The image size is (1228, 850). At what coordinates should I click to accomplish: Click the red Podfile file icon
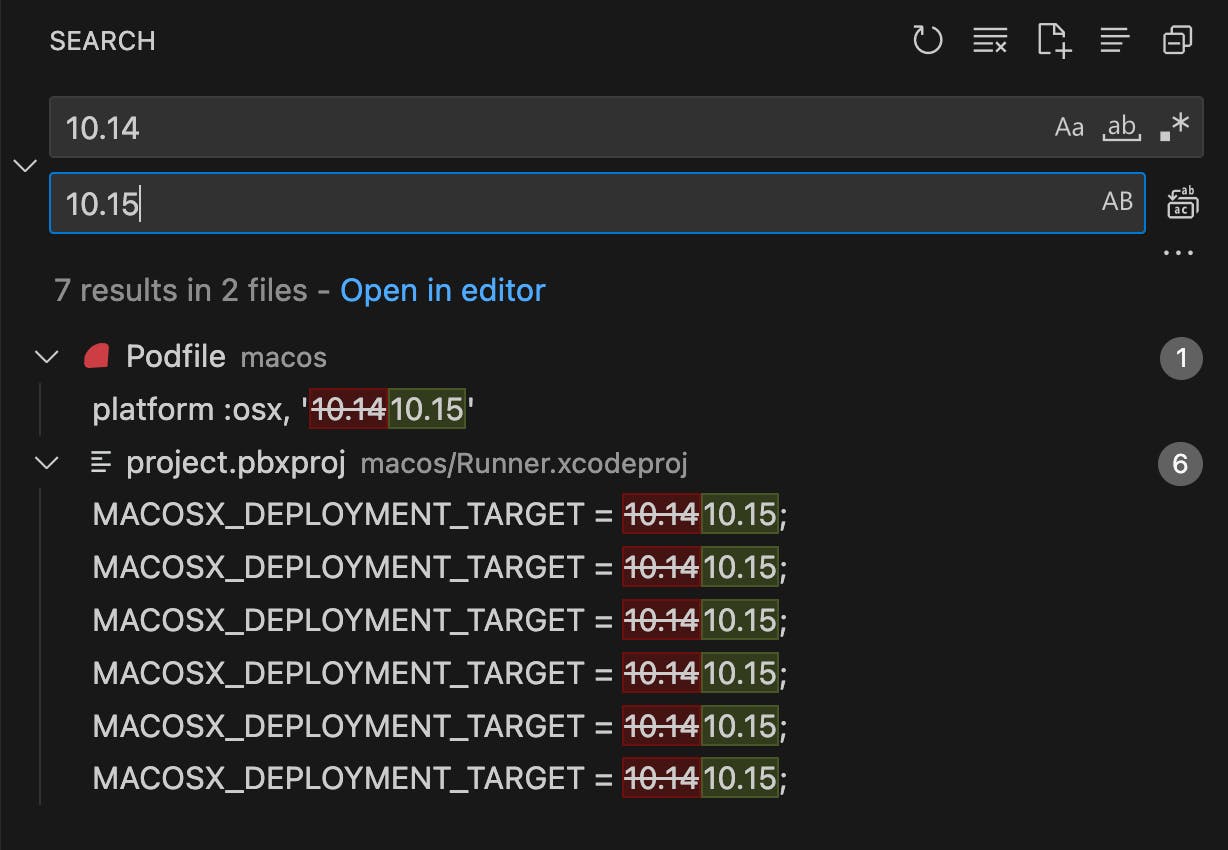point(97,356)
